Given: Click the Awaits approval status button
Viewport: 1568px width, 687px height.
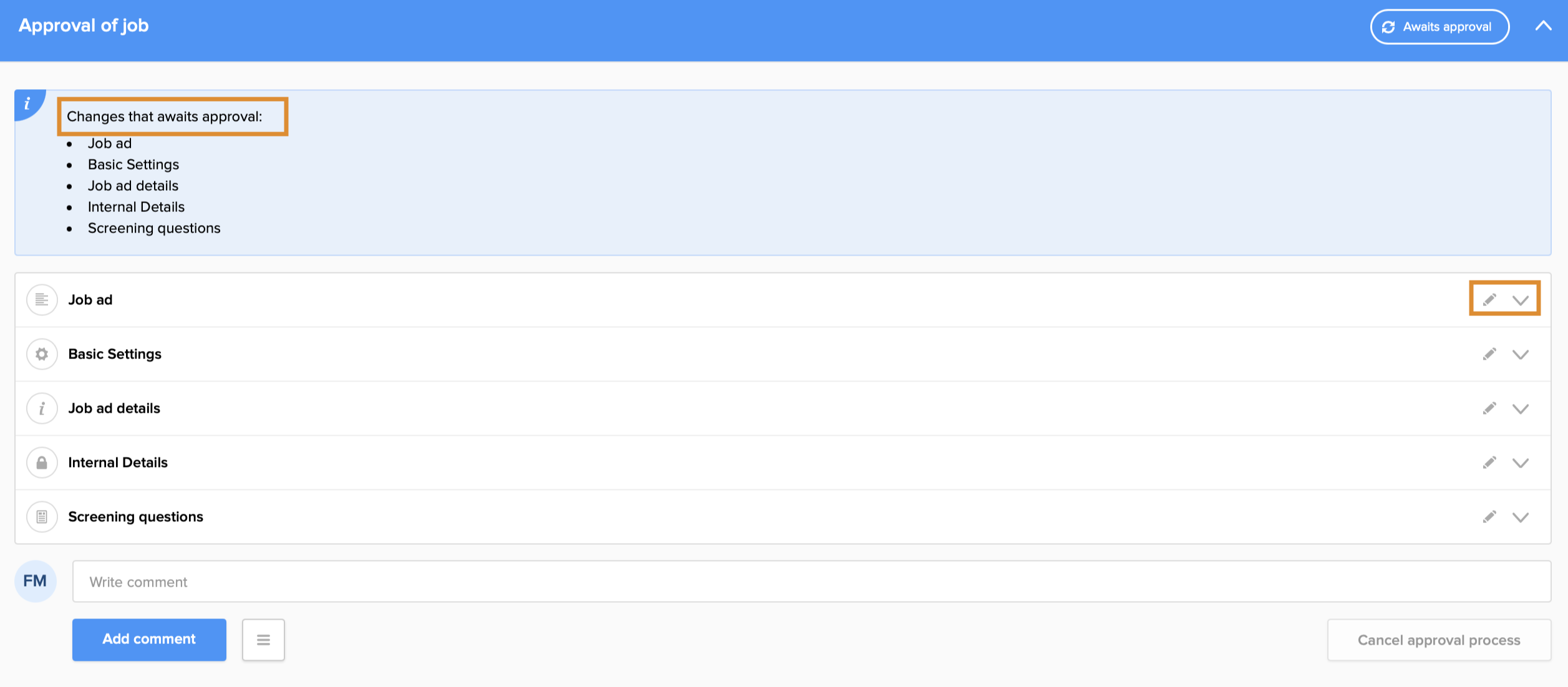Looking at the screenshot, I should pos(1439,27).
